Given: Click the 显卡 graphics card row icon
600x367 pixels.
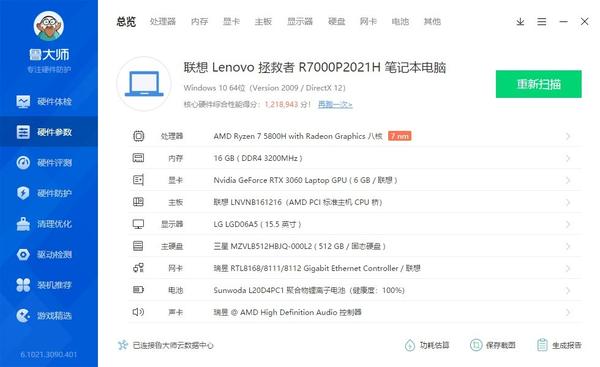Looking at the screenshot, I should click(138, 180).
